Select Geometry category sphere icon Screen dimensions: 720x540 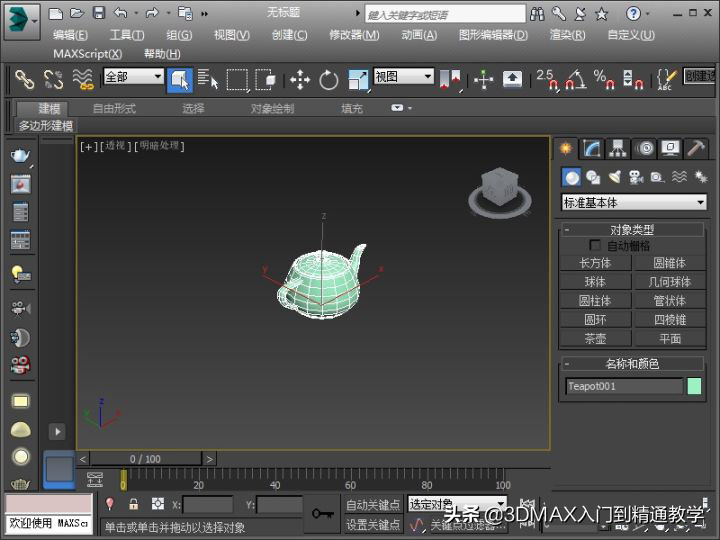tap(572, 177)
